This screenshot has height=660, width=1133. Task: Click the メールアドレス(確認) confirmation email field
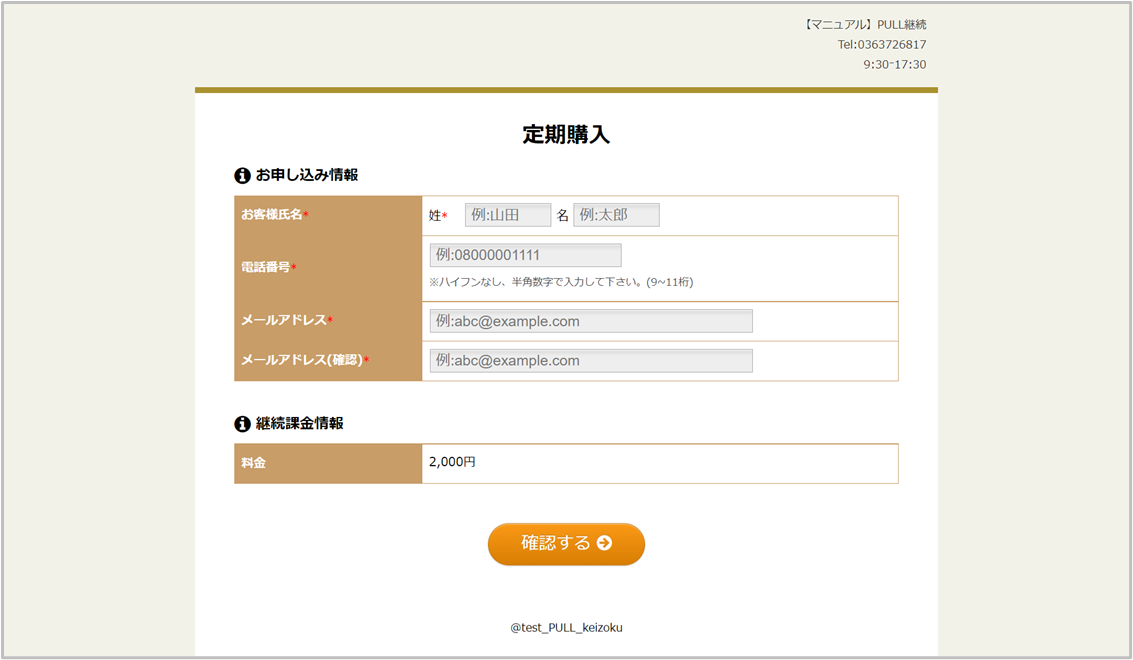coord(590,361)
